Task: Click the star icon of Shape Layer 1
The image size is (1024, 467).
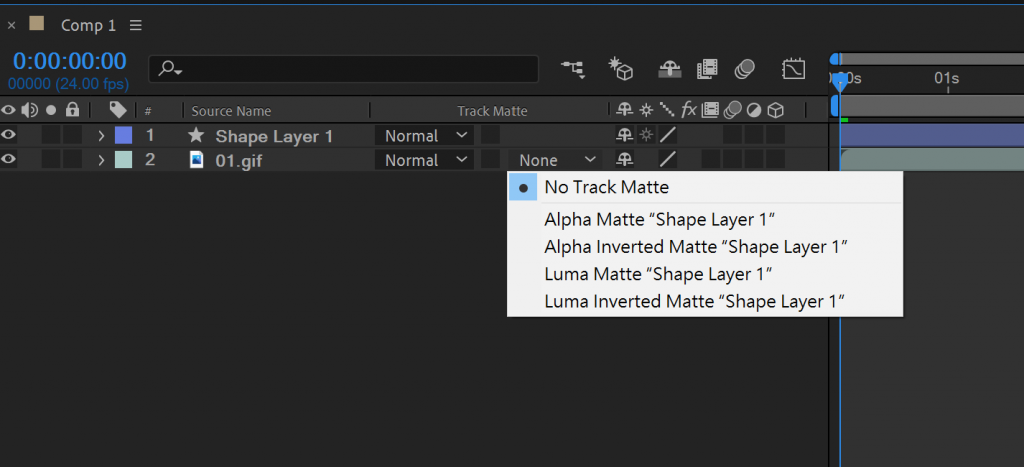Action: 196,135
